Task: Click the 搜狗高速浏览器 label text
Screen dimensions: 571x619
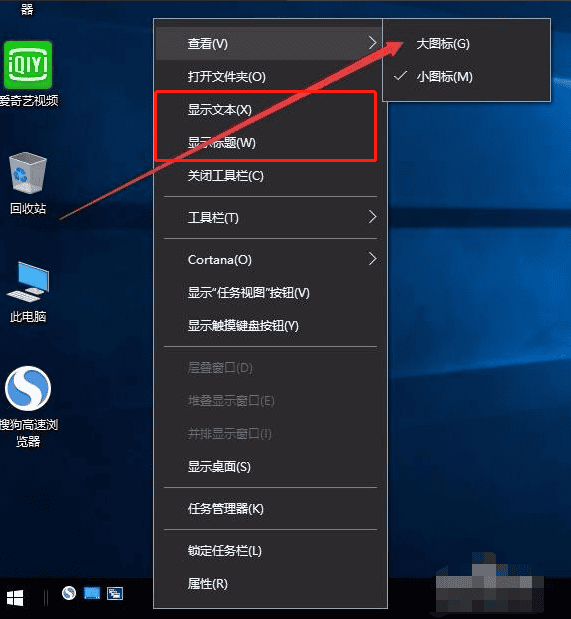Action: tap(29, 433)
